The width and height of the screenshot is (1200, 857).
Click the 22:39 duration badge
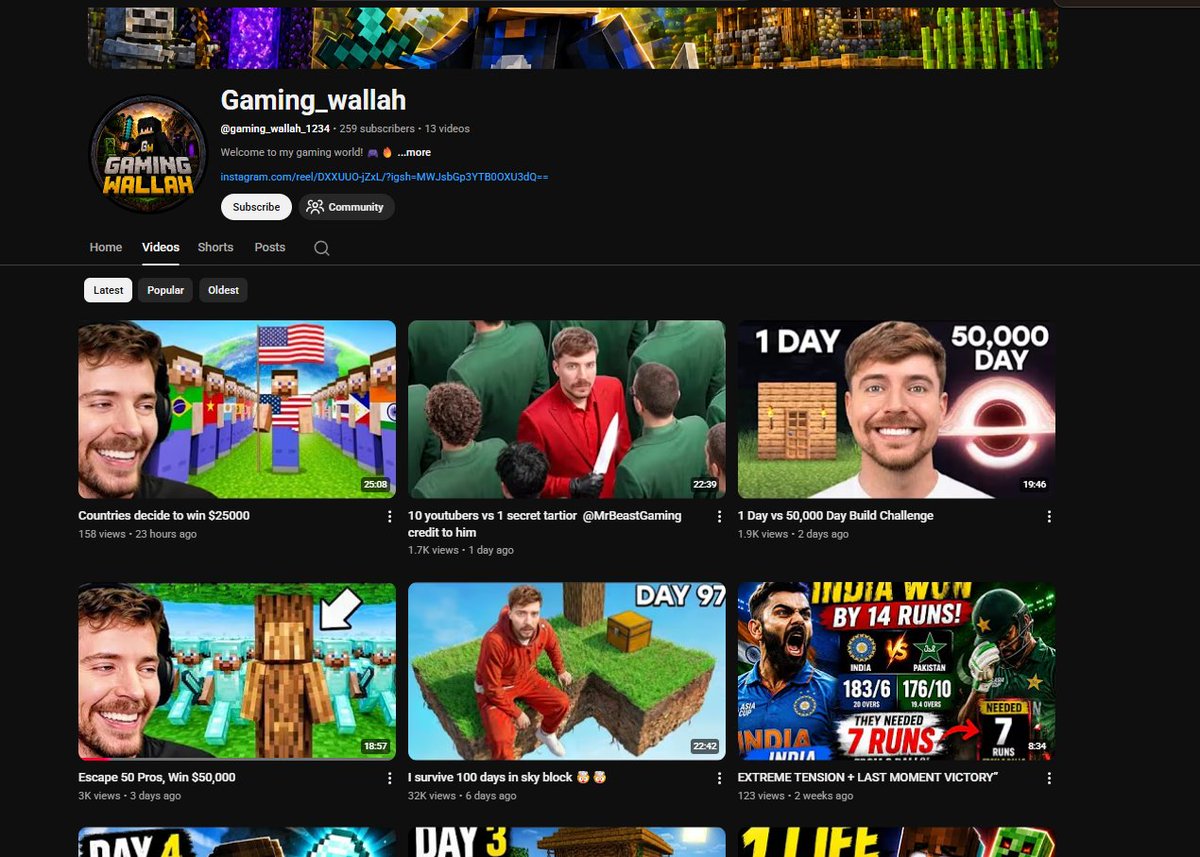click(x=706, y=485)
